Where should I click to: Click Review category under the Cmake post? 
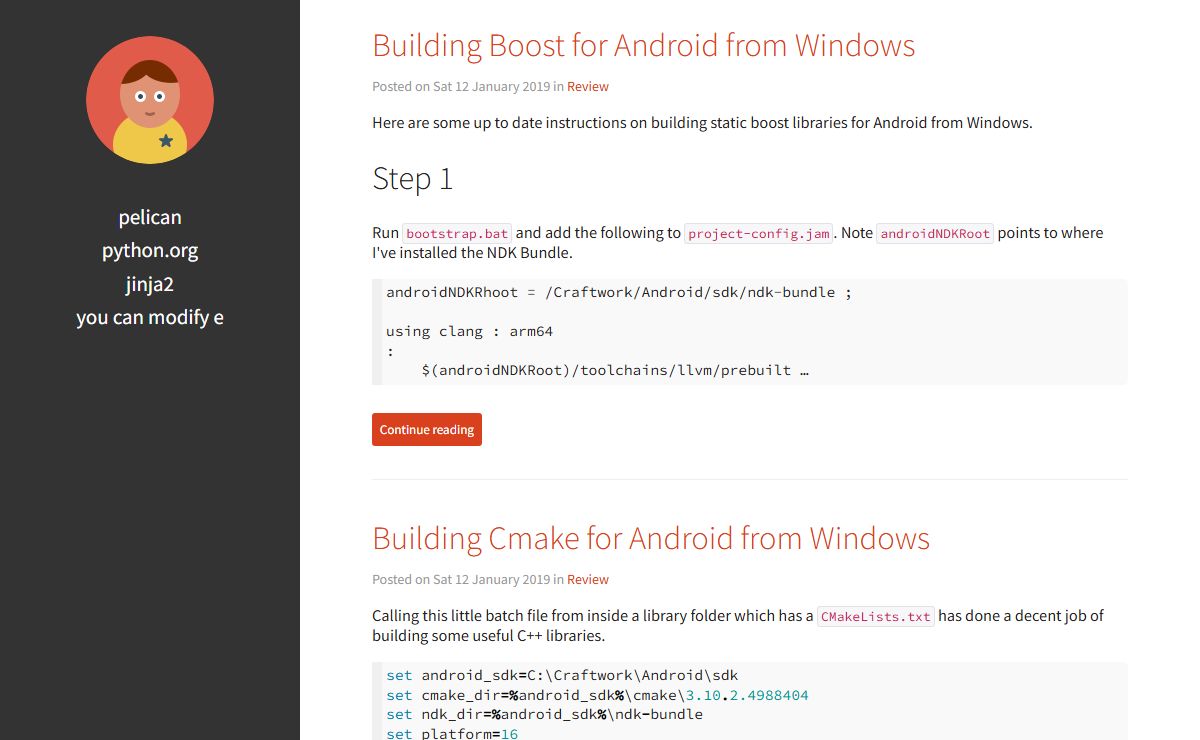[x=588, y=579]
